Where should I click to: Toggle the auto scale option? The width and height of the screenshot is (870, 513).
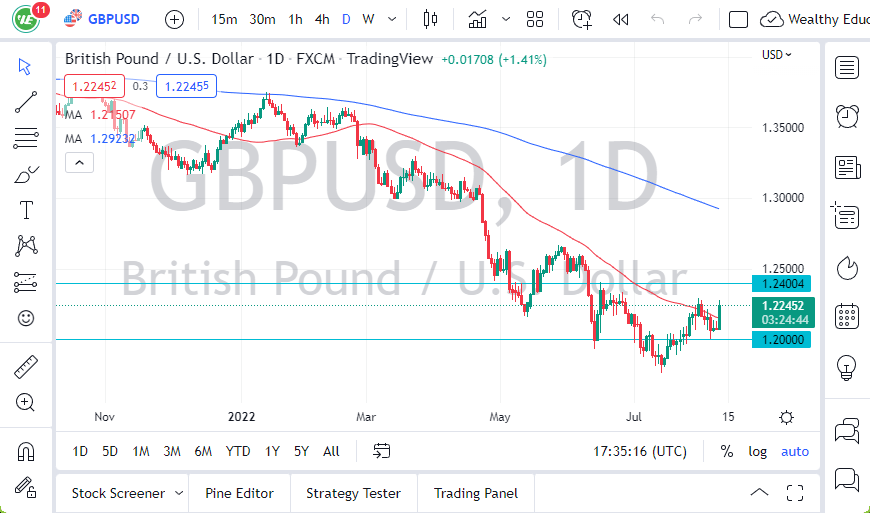795,451
